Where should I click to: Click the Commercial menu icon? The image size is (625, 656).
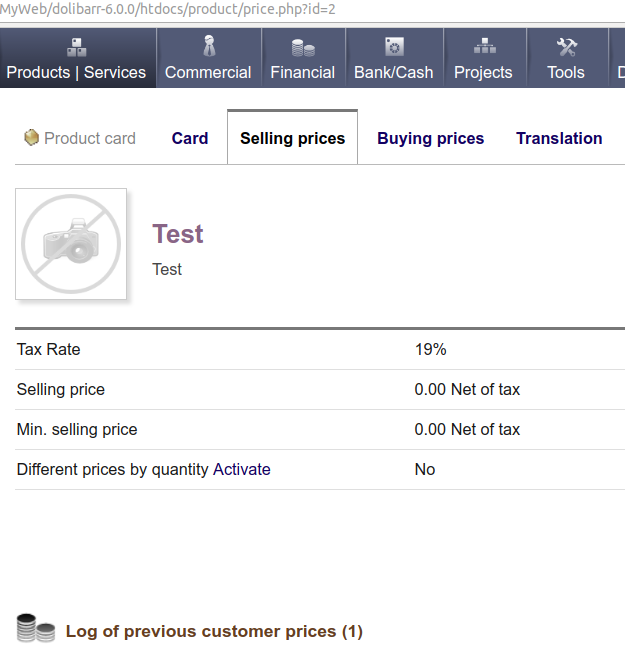[x=208, y=47]
